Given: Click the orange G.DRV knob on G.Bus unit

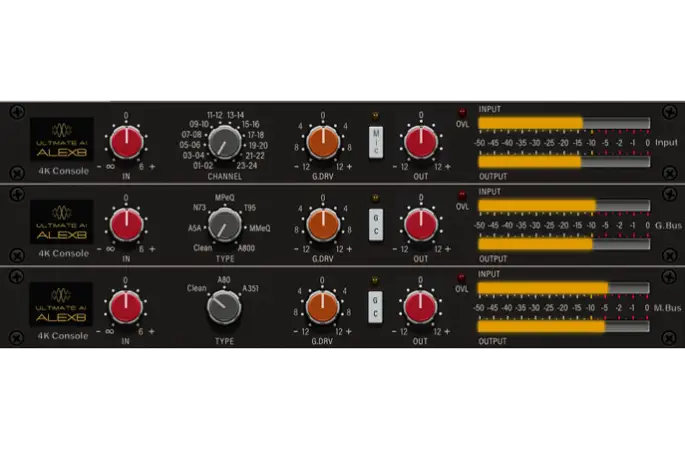Looking at the screenshot, I should pyautogui.click(x=324, y=224).
